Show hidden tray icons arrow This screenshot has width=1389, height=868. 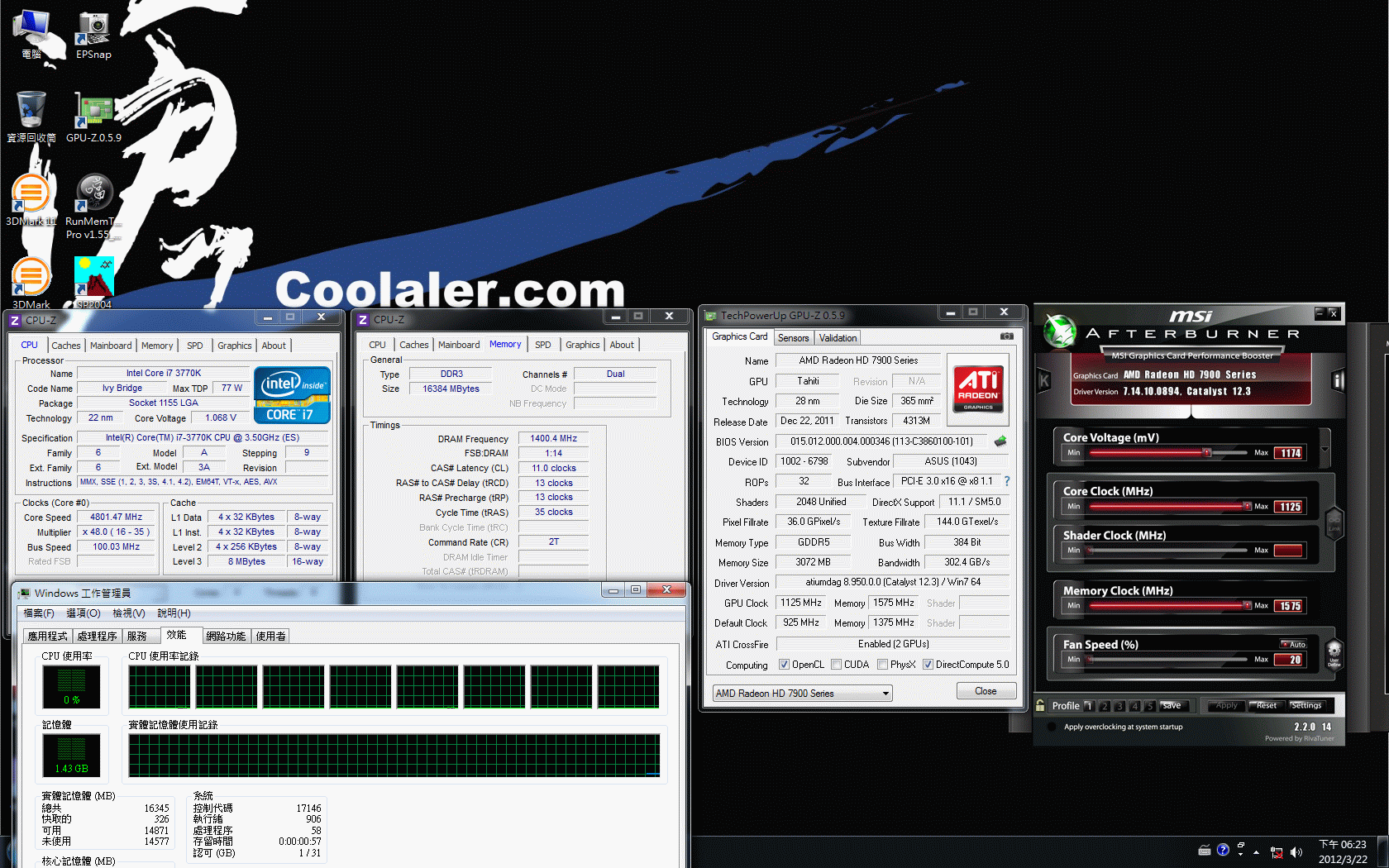1257,852
